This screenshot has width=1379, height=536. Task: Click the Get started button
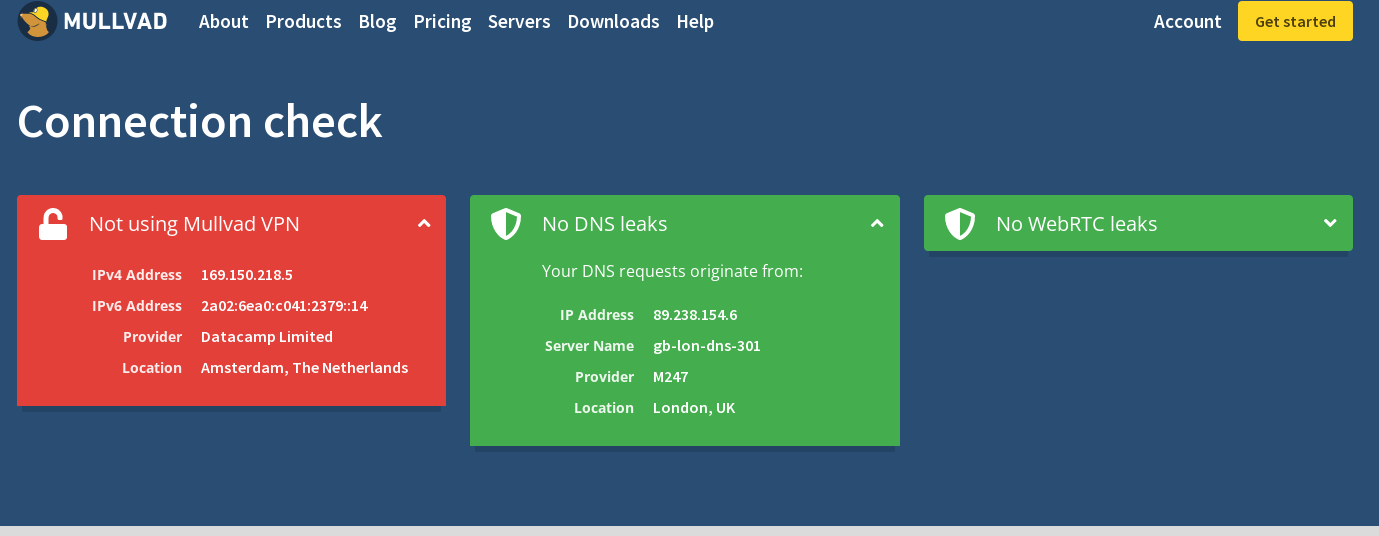pos(1295,21)
